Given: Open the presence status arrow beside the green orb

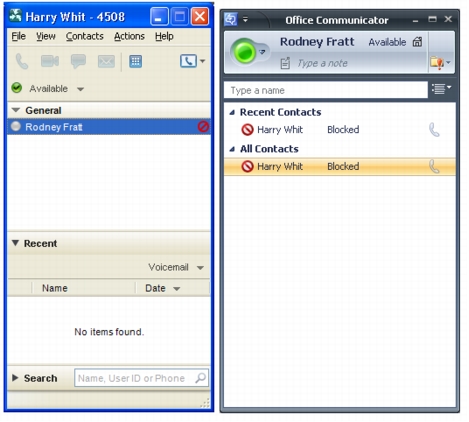Looking at the screenshot, I should [263, 52].
